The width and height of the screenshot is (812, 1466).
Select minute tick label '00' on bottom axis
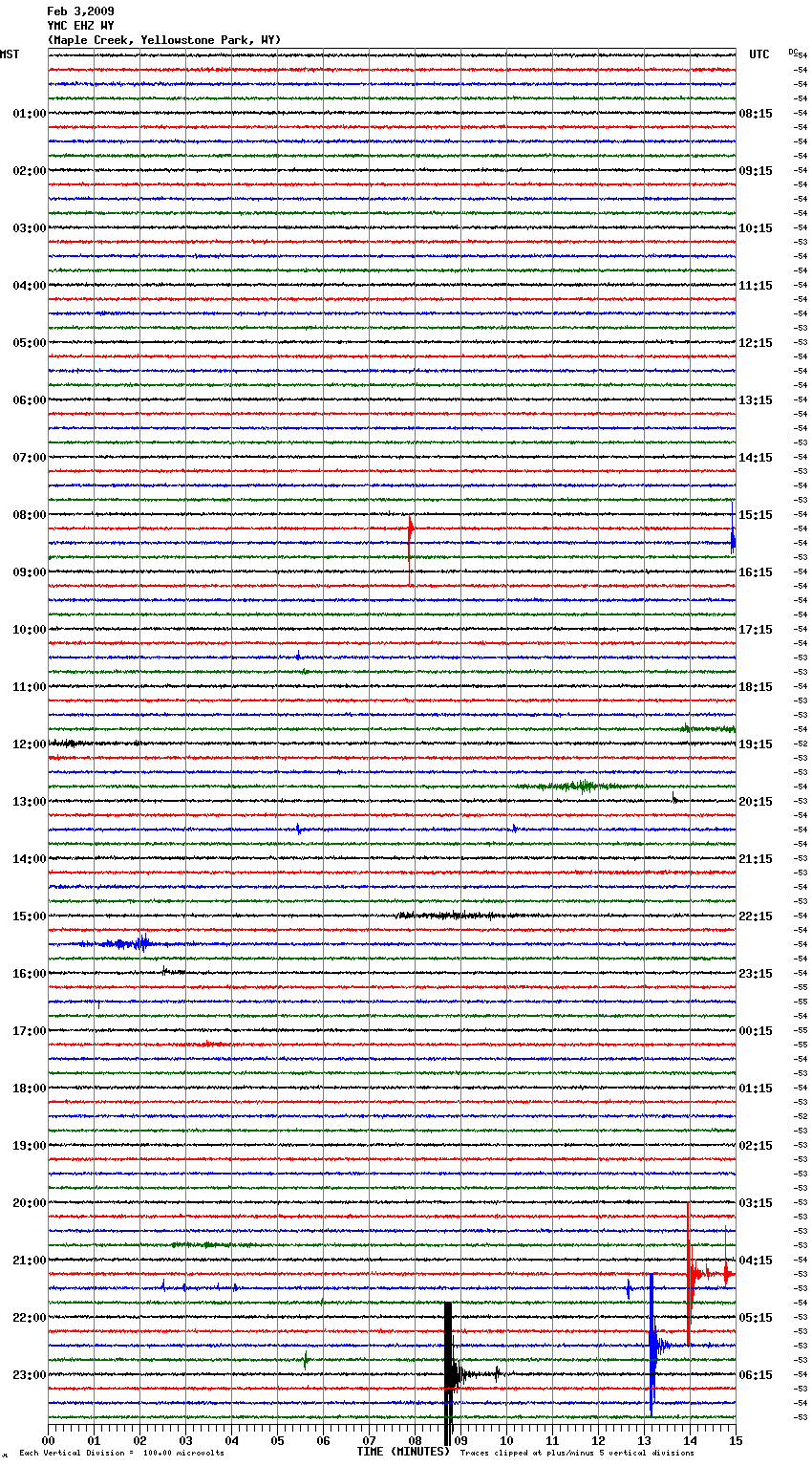point(49,1440)
